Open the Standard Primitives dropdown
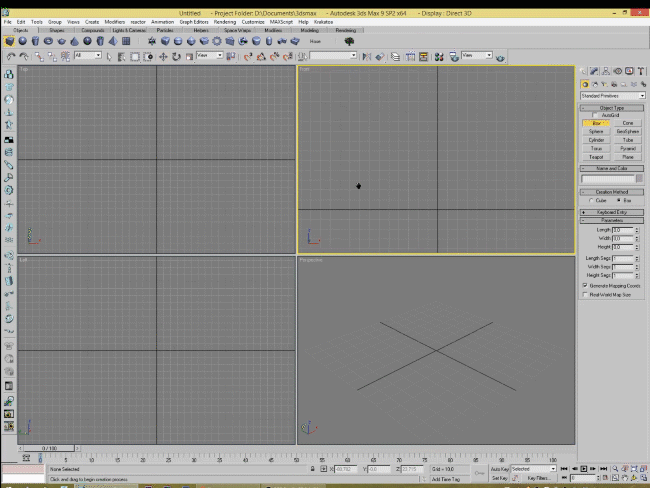Screen dimensions: 650x488 pos(612,95)
